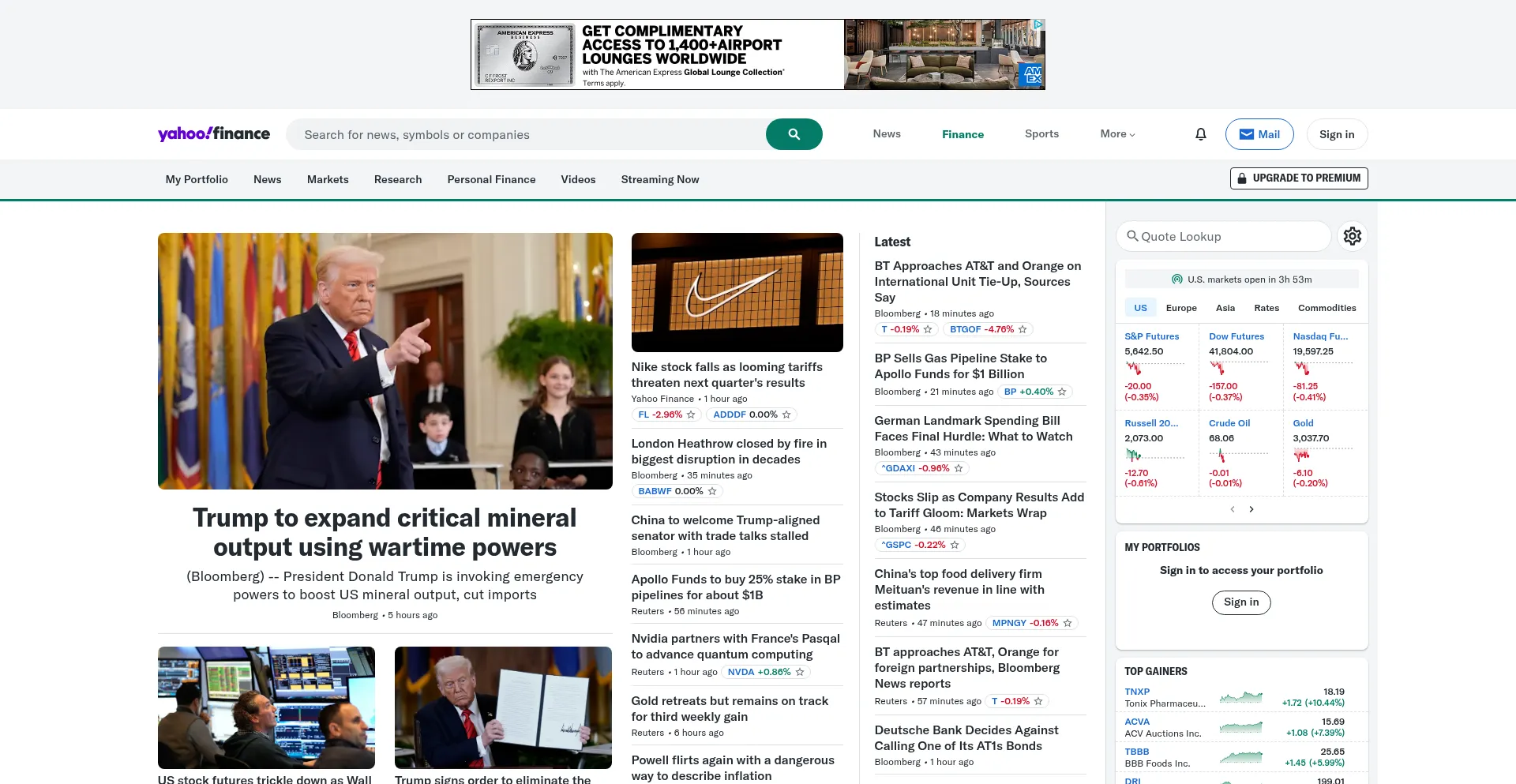Viewport: 1516px width, 784px height.
Task: Open the My Portfolio menu
Action: (197, 179)
